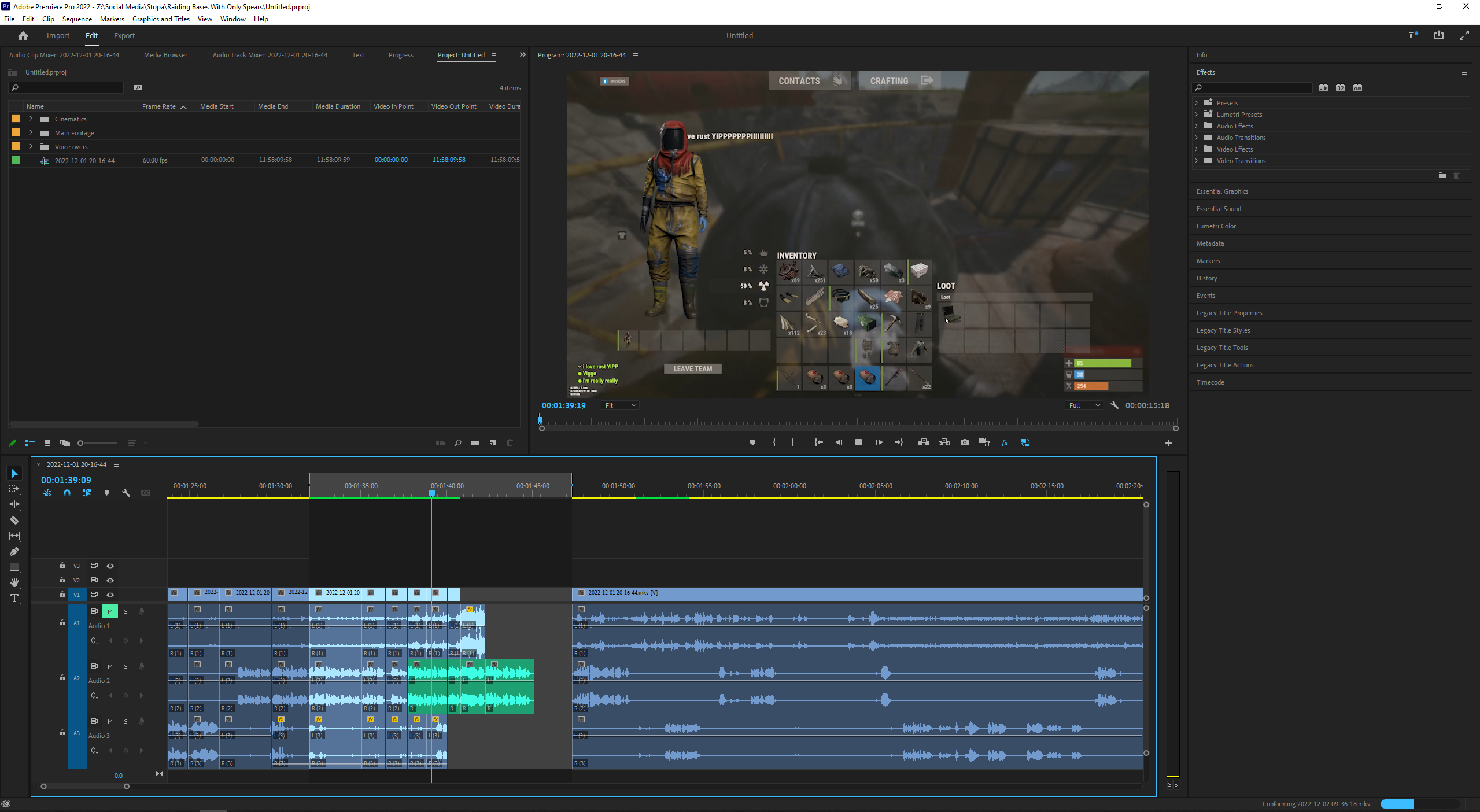Open the playback resolution dropdown showing Full
Viewport: 1480px width, 812px height.
[x=1083, y=405]
